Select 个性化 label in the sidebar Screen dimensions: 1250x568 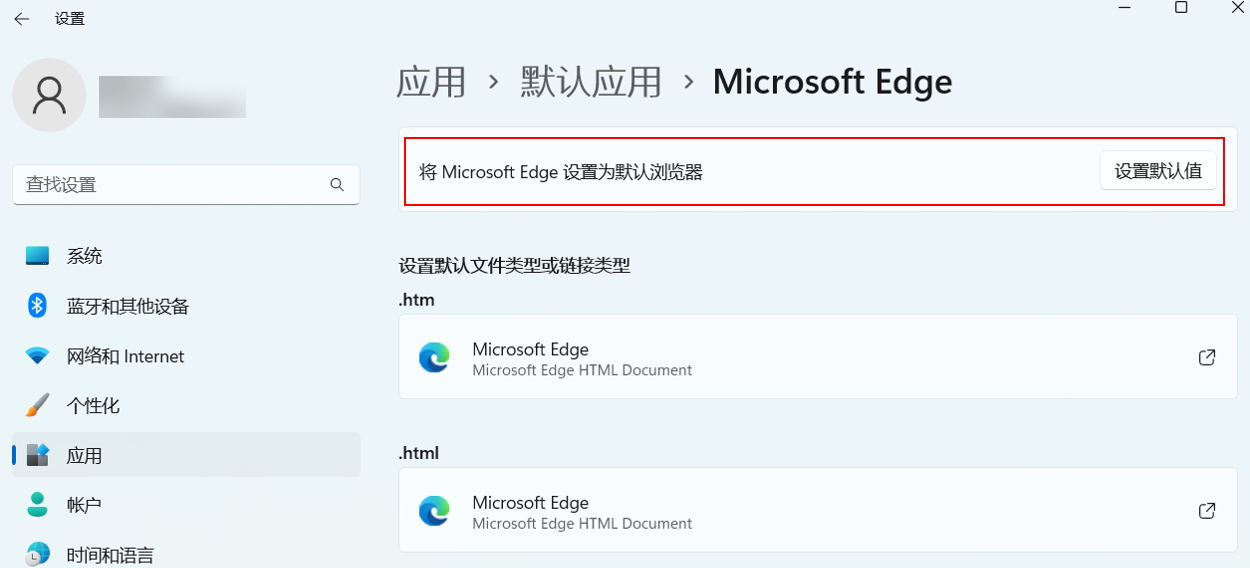[x=93, y=406]
